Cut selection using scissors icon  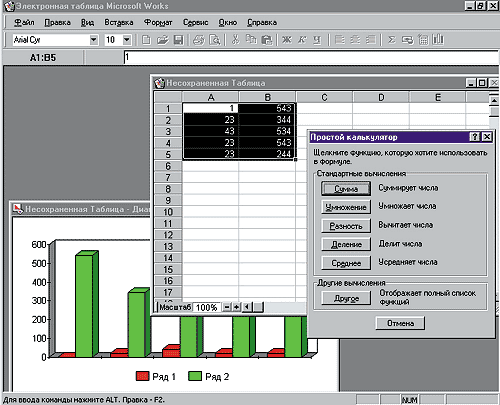pyautogui.click(x=235, y=40)
